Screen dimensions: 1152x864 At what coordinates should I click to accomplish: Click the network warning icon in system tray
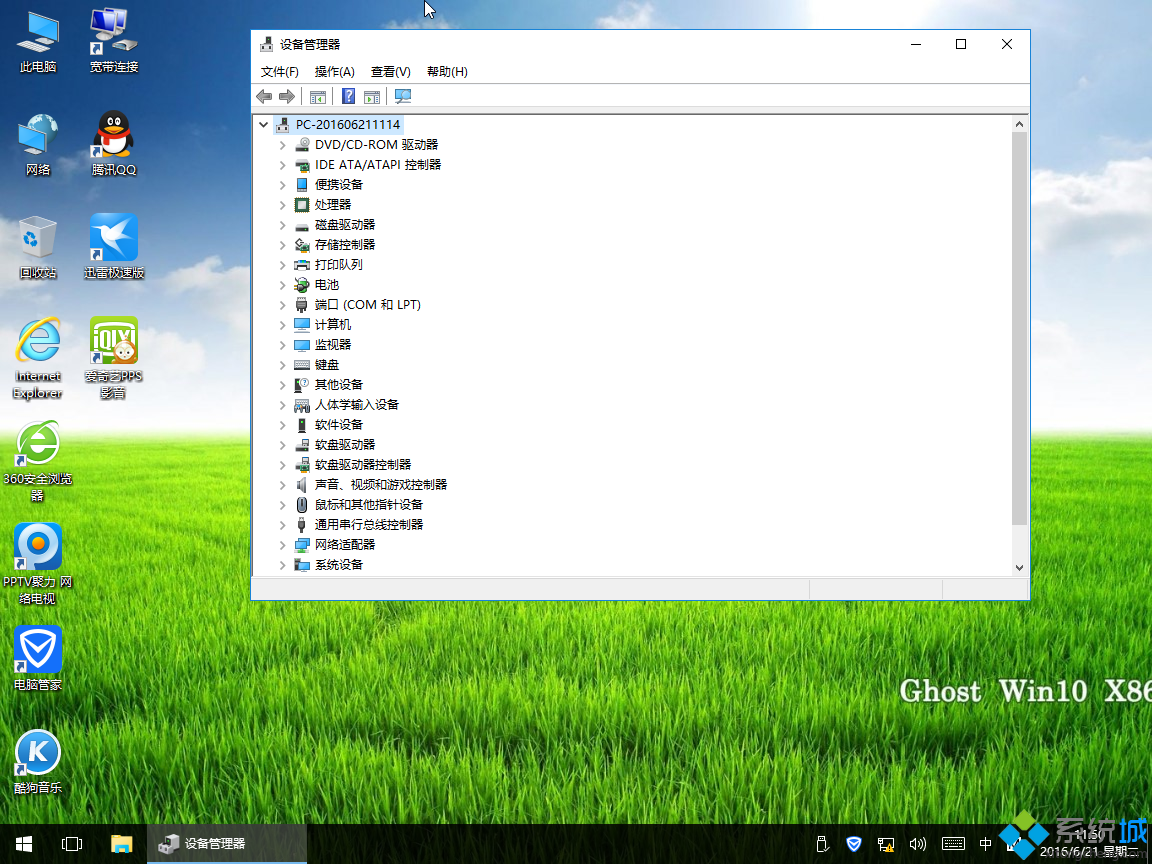886,844
